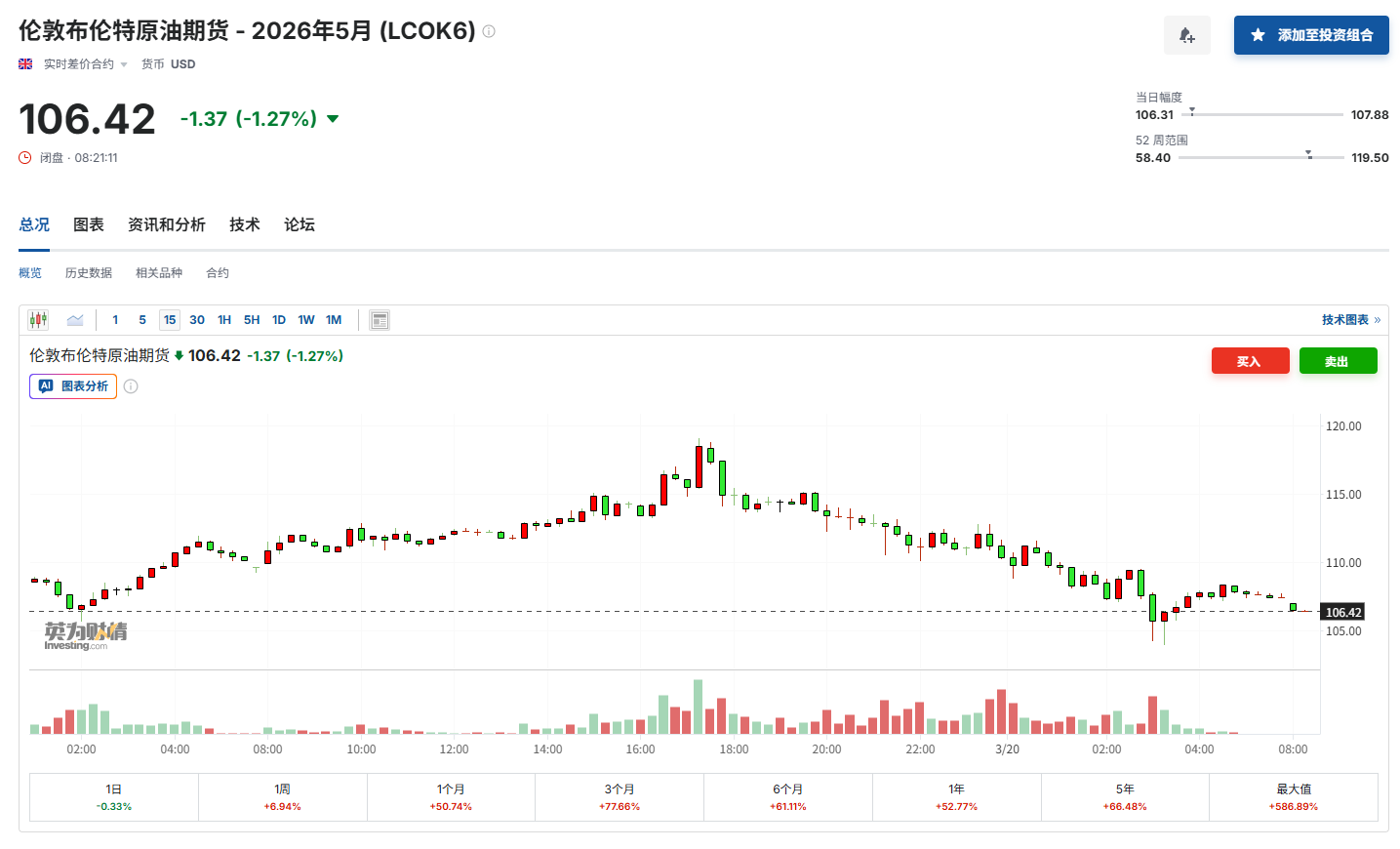The image size is (1400, 849).
Task: Click the 52 周范围 range slider
Action: coord(1260,157)
